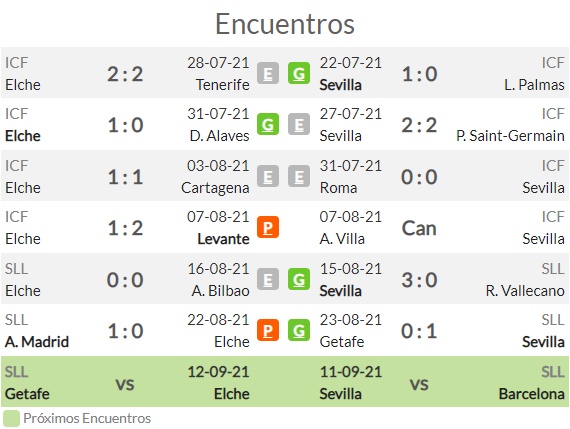
Task: Click the gray E badge for Roma vs Sevilla
Action: 299,176
